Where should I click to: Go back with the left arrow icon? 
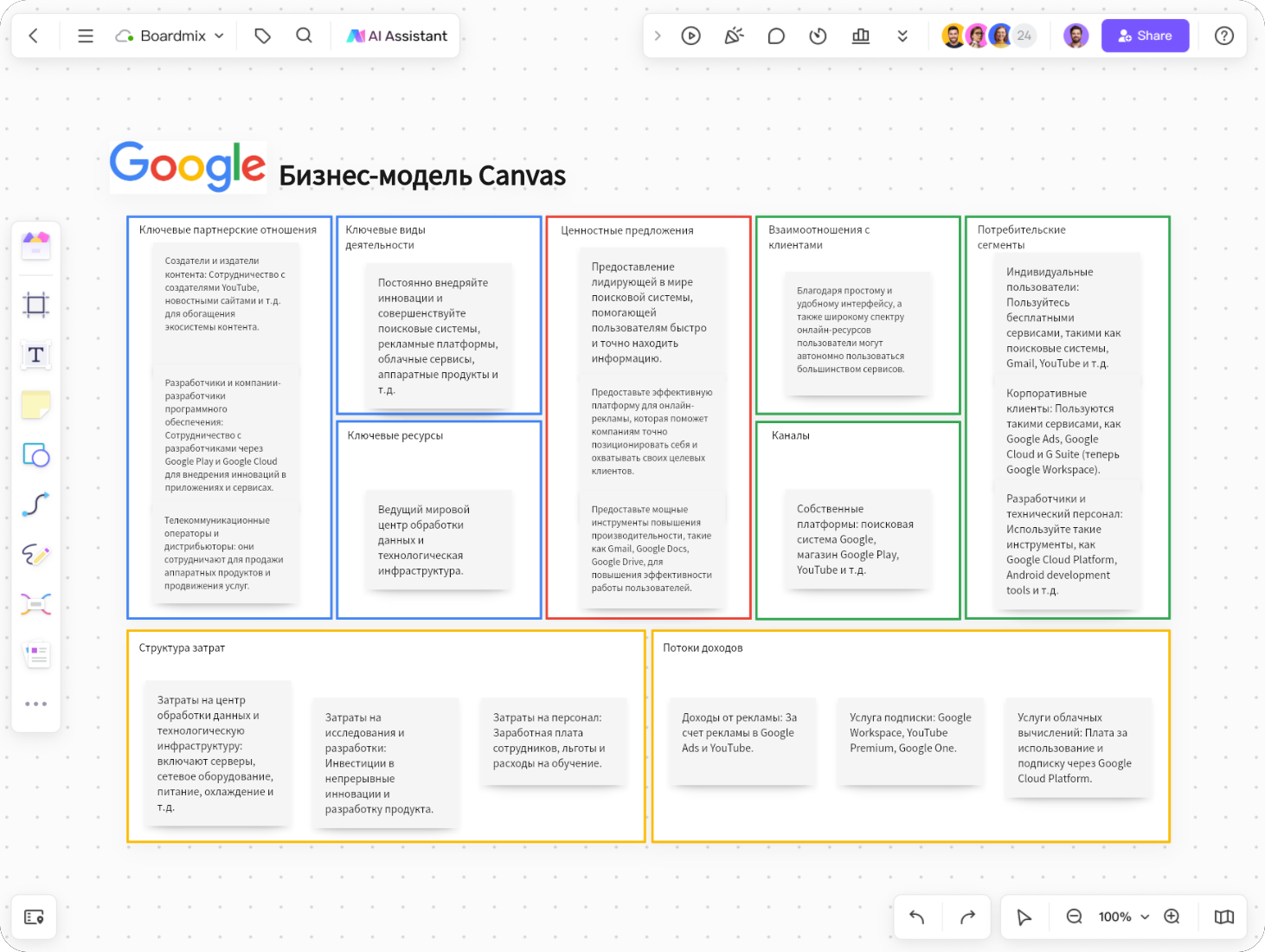[x=34, y=35]
